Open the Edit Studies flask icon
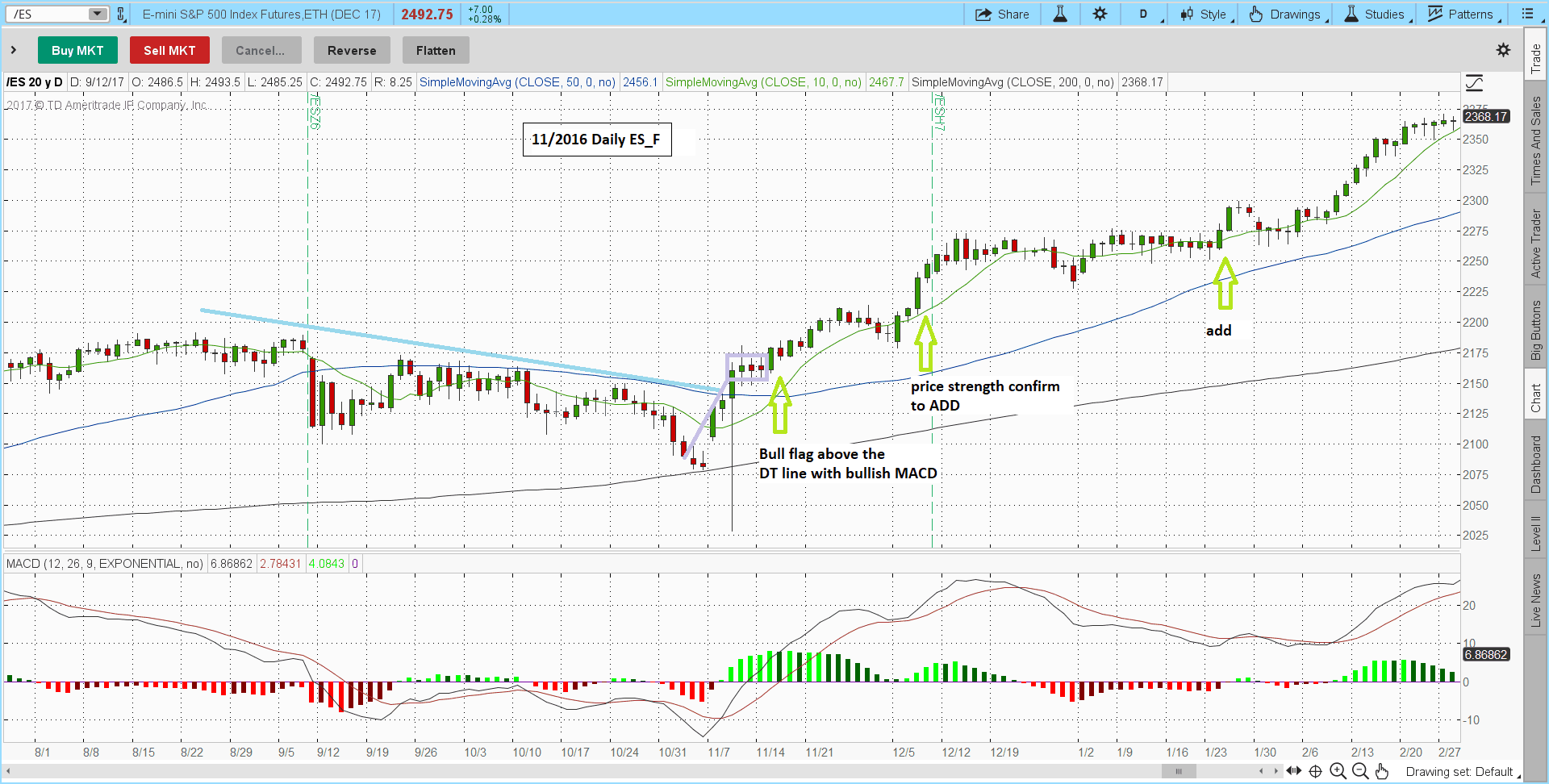Image resolution: width=1549 pixels, height=784 pixels. pyautogui.click(x=1060, y=15)
